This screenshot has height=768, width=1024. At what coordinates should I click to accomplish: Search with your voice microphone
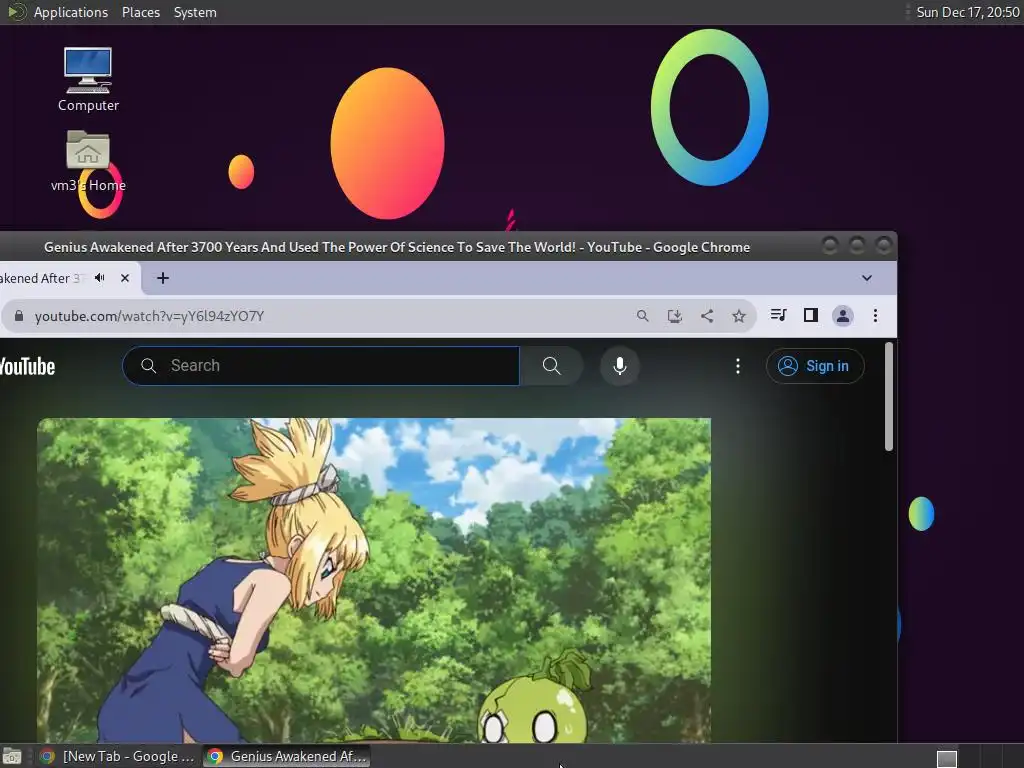[620, 366]
